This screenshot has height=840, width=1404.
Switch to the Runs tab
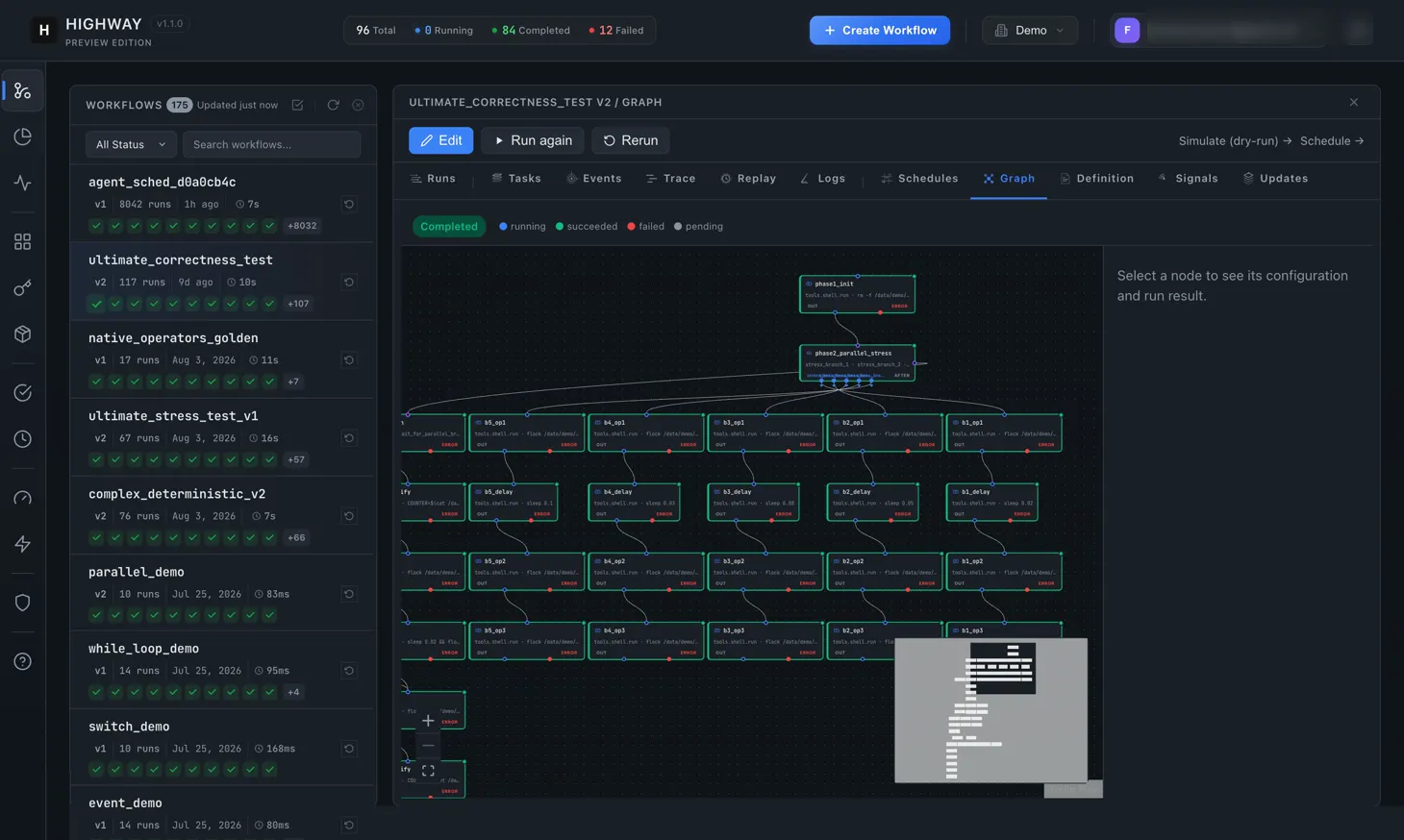[x=433, y=179]
